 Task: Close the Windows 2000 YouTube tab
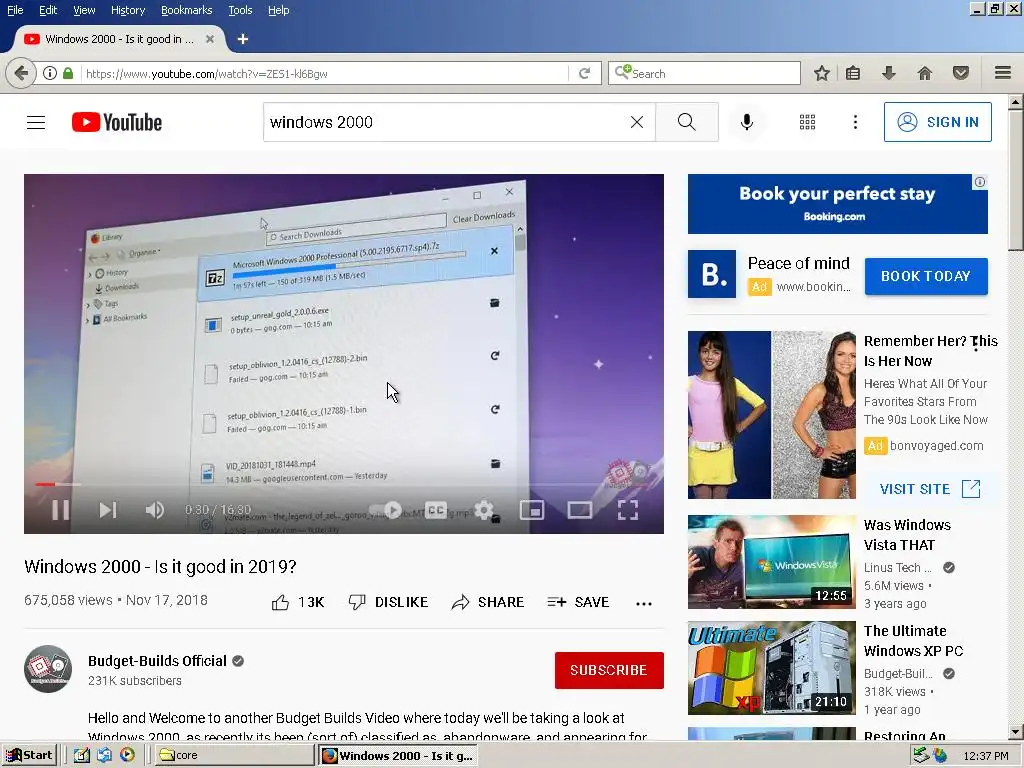(210, 39)
